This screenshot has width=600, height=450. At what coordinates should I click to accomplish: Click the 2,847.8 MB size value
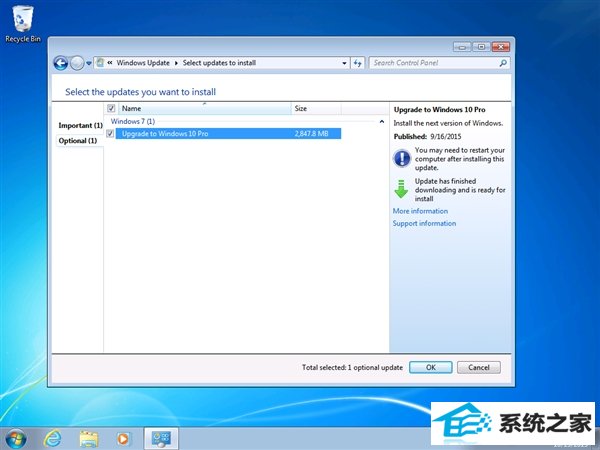[x=311, y=134]
